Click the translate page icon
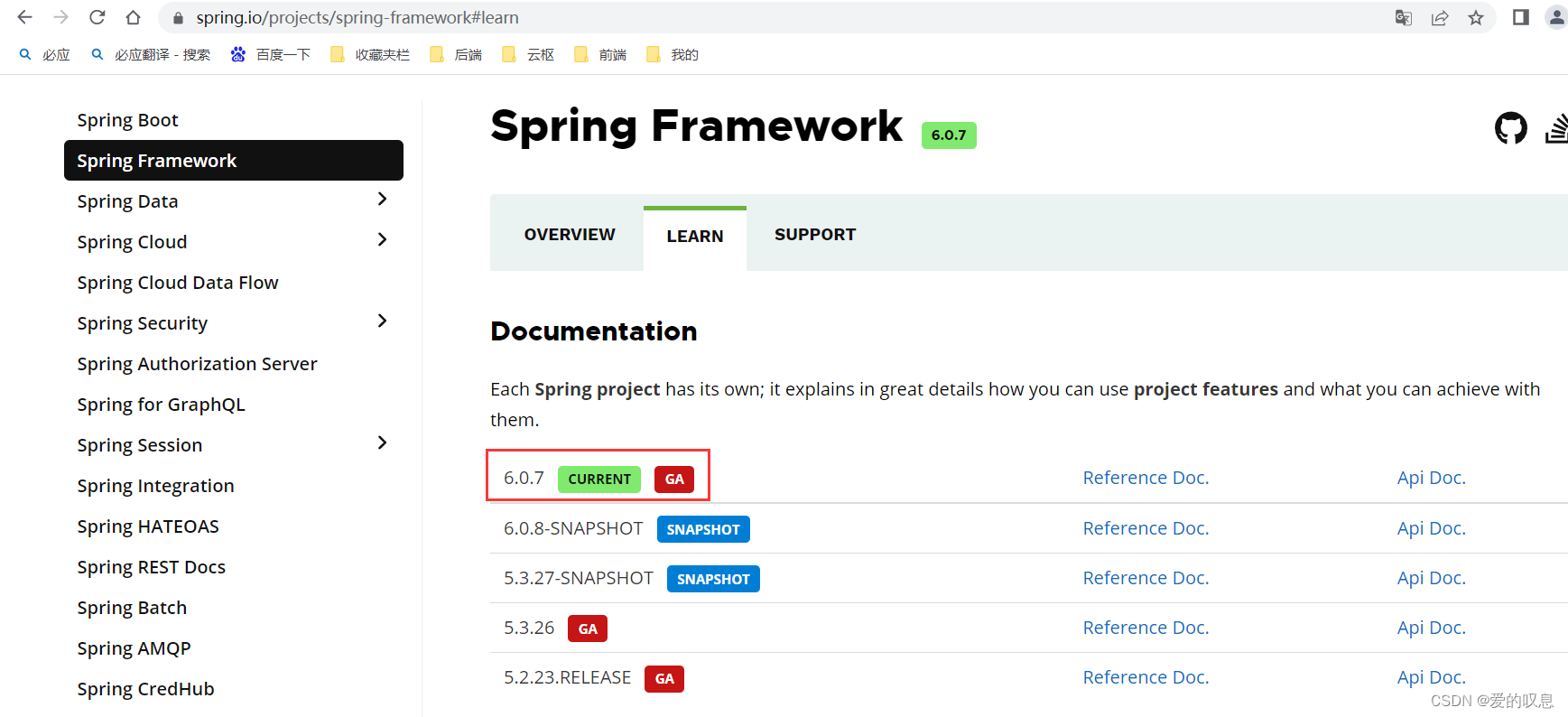The image size is (1568, 717). pyautogui.click(x=1404, y=17)
